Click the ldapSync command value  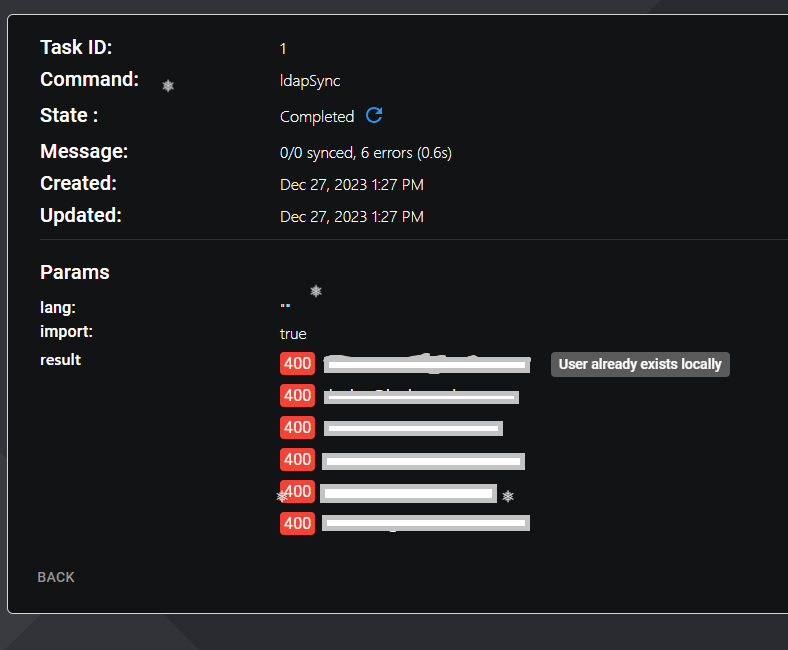pos(310,81)
